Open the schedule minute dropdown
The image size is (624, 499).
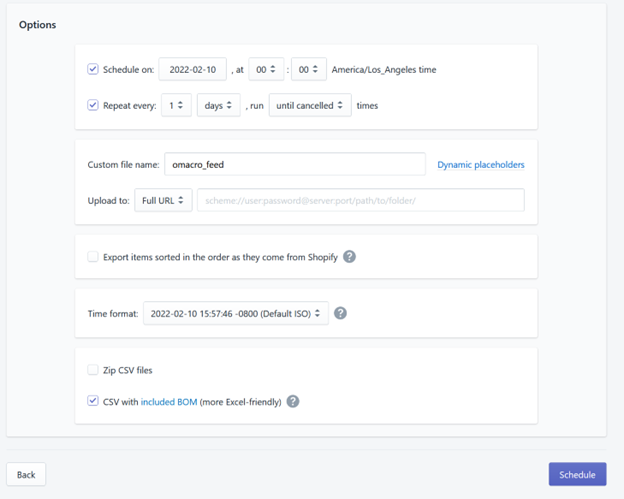click(x=309, y=69)
